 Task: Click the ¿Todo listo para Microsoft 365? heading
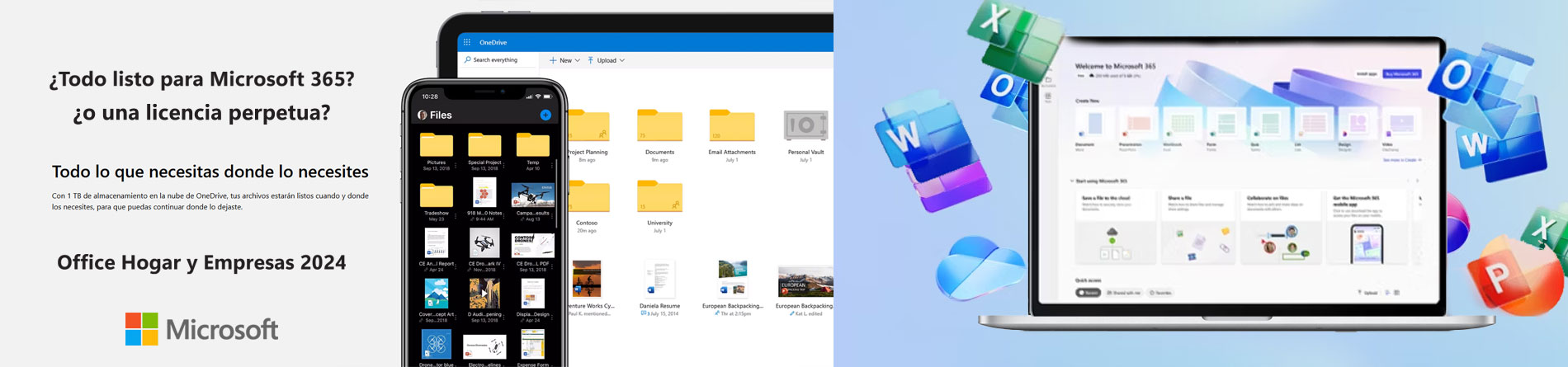(x=202, y=79)
